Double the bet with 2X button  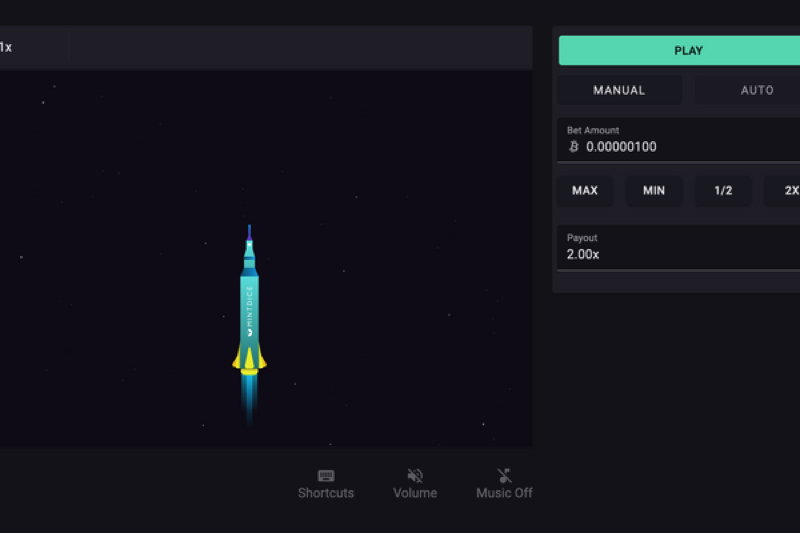[783, 191]
